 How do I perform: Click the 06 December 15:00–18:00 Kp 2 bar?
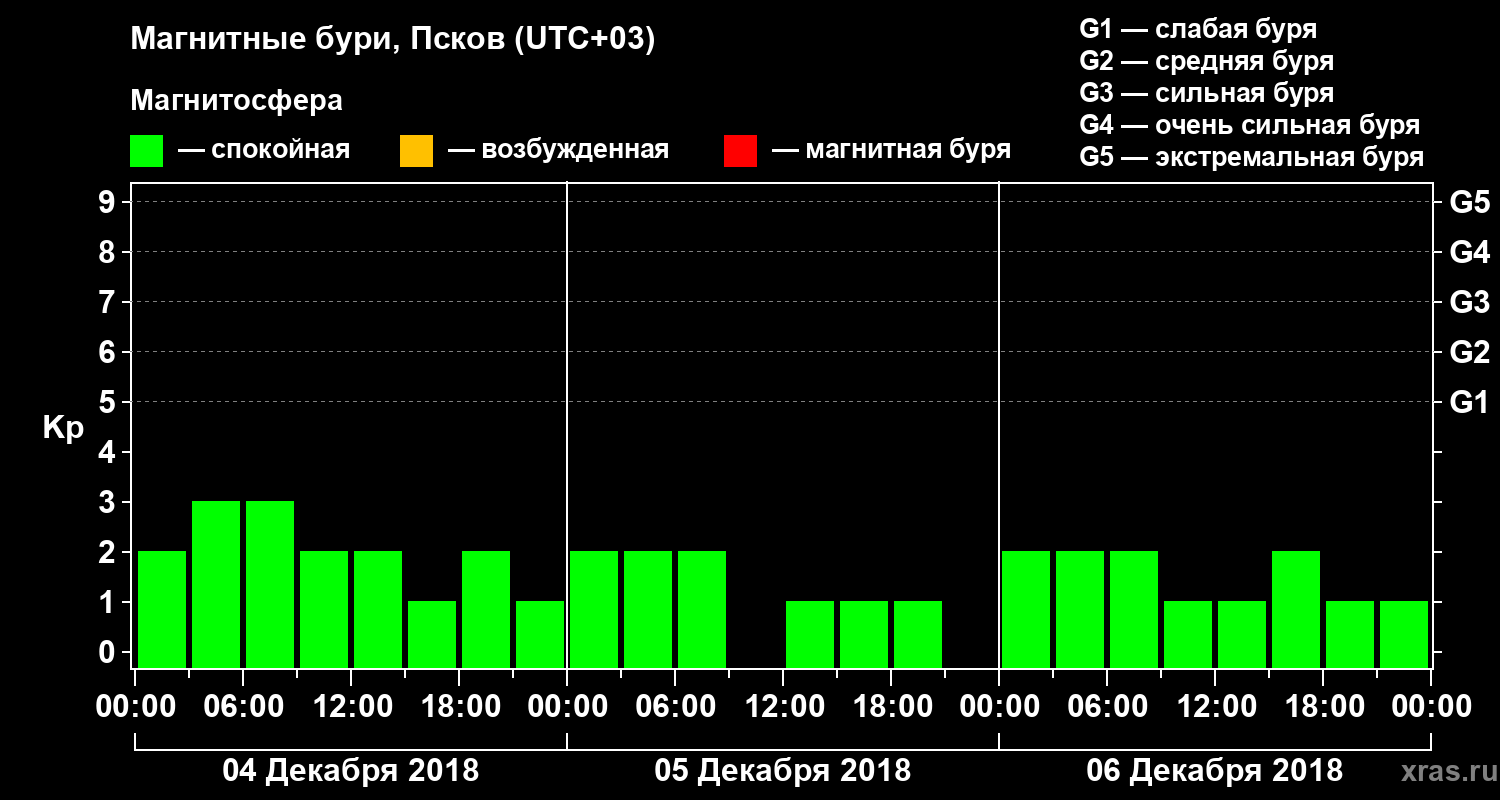click(x=1296, y=609)
